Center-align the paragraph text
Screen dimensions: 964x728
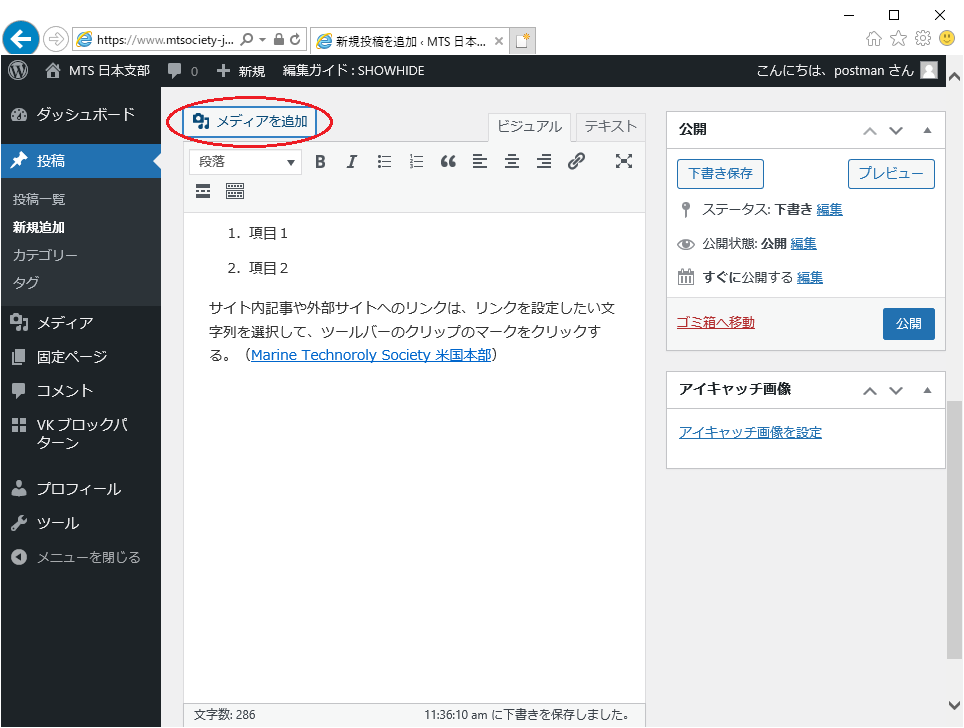point(512,161)
